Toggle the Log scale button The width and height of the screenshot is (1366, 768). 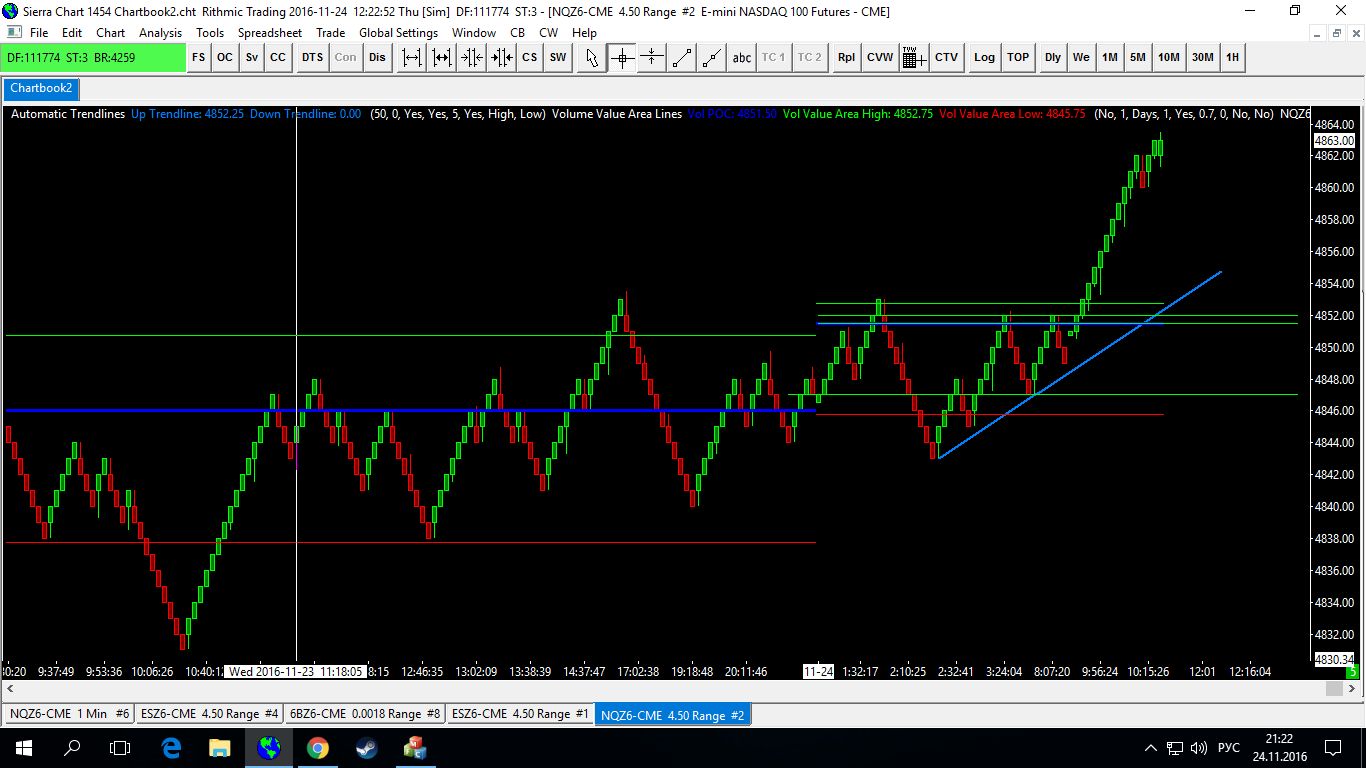(x=984, y=58)
